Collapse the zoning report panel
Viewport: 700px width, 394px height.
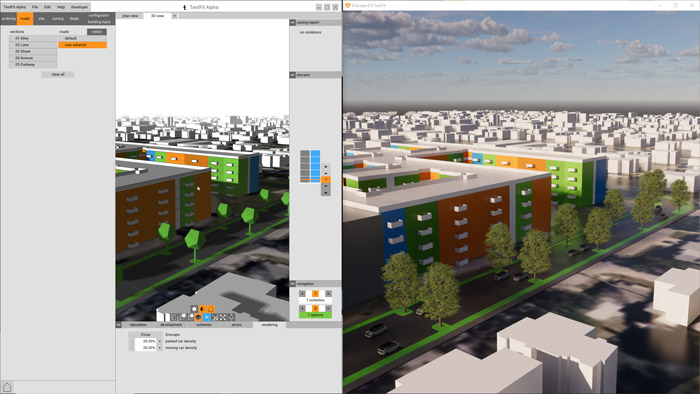pyautogui.click(x=292, y=22)
